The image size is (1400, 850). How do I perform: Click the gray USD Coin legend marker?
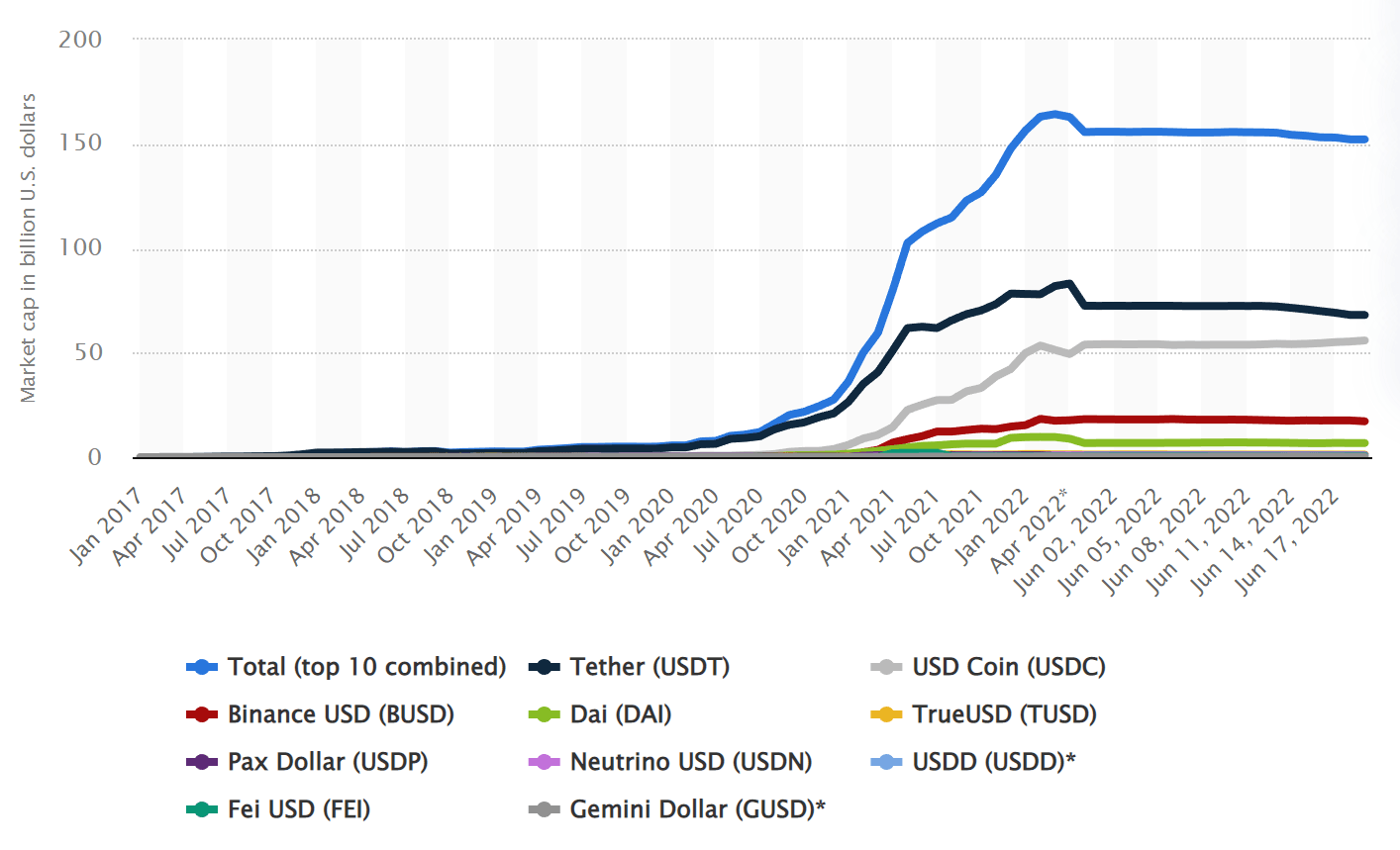[x=887, y=667]
